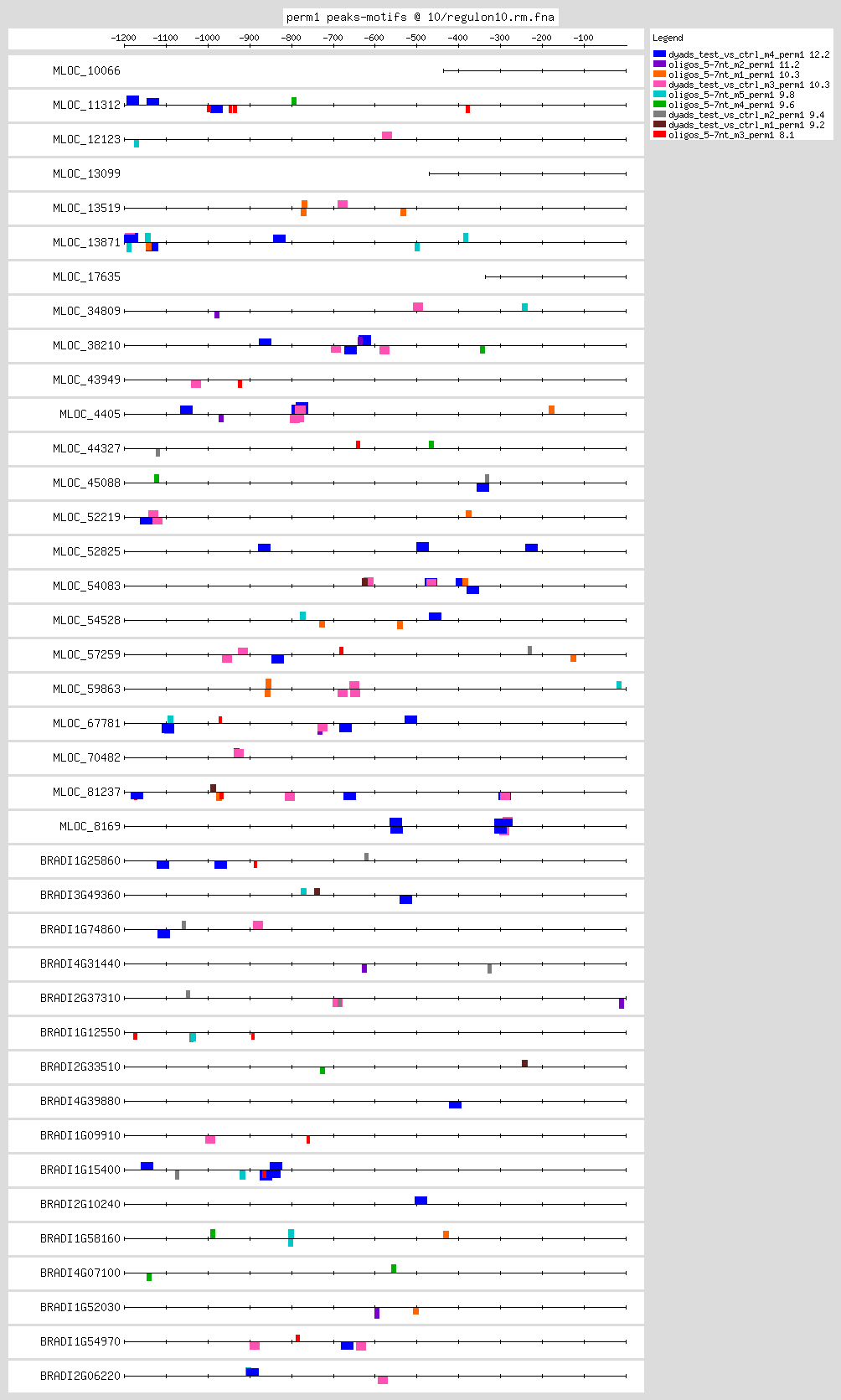Click the green oligos_5-7nt_m4_perm1 legend swatch
Viewport: 841px width, 1400px height.
click(x=659, y=105)
